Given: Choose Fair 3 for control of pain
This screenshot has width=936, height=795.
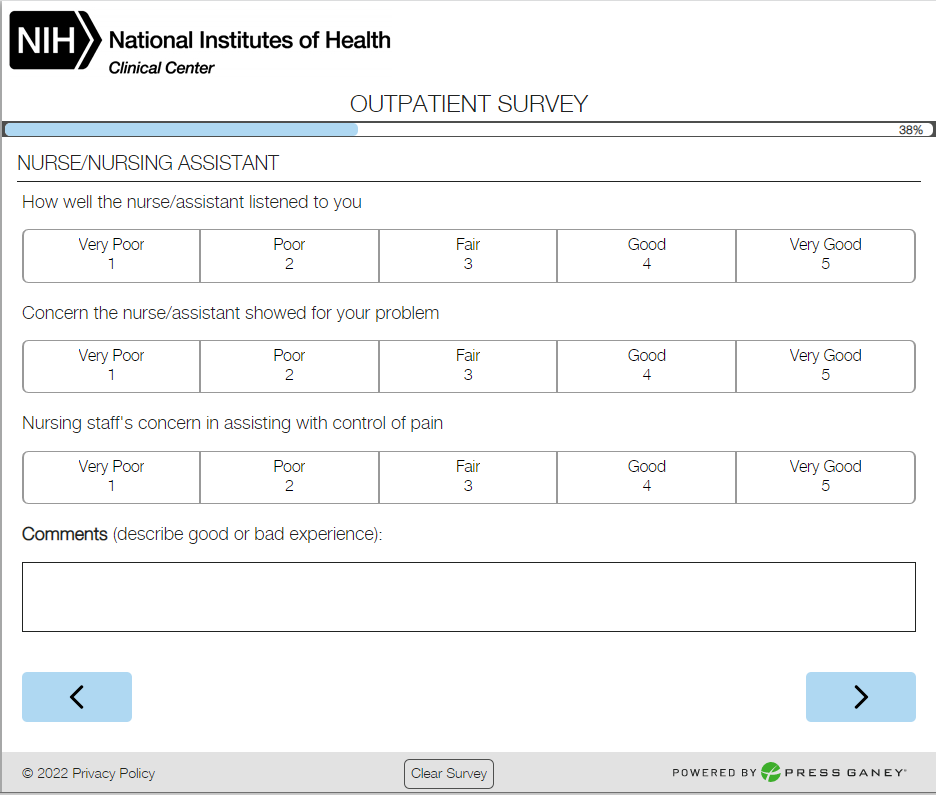Looking at the screenshot, I should pos(468,477).
